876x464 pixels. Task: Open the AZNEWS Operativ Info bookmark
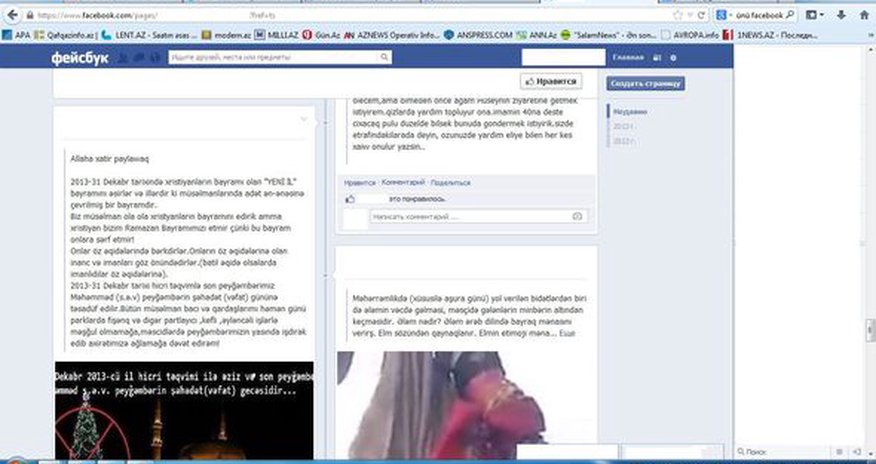tap(392, 35)
